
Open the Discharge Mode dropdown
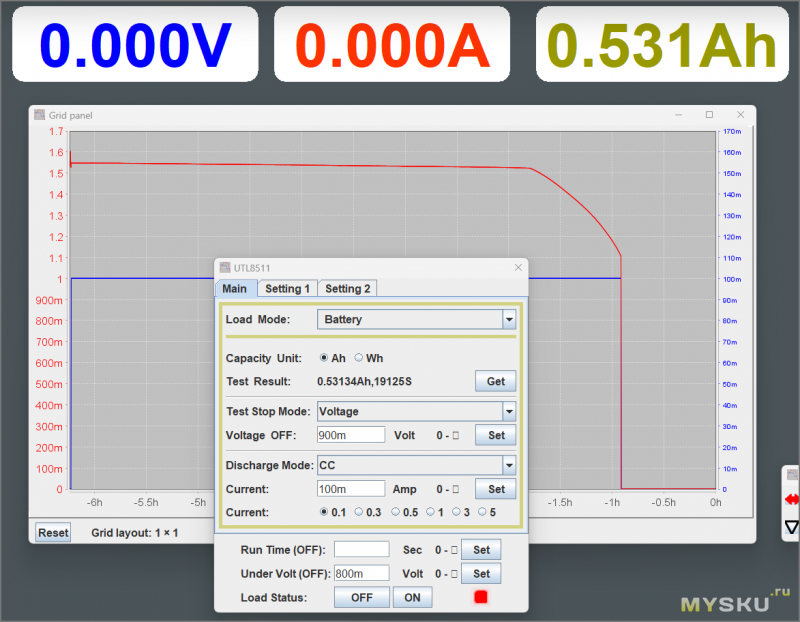click(x=509, y=465)
